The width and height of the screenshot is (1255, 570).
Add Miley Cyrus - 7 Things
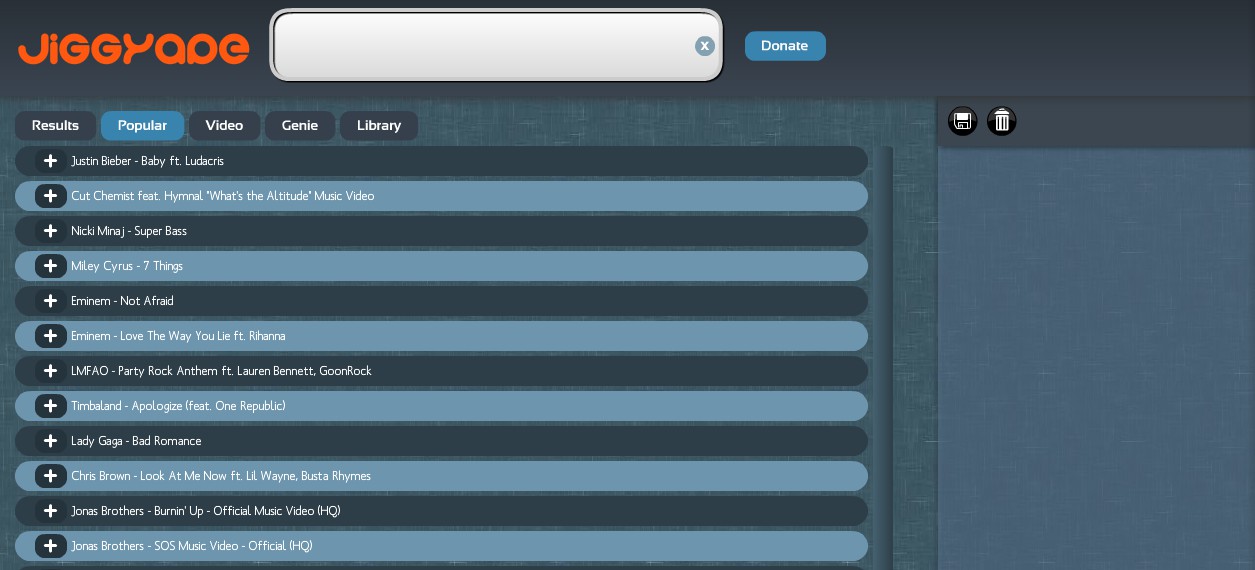pos(50,266)
